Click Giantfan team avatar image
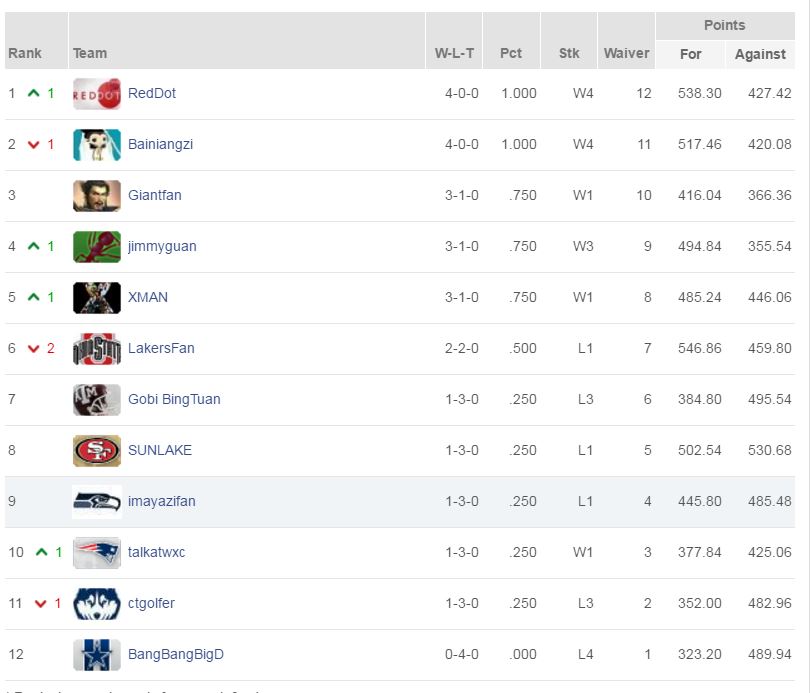The width and height of the screenshot is (810, 693). 97,196
